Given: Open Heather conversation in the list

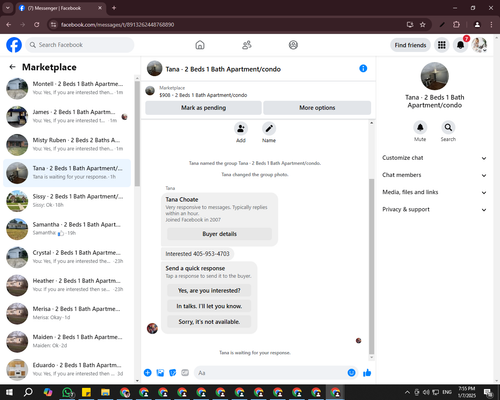Looking at the screenshot, I should 67,285.
